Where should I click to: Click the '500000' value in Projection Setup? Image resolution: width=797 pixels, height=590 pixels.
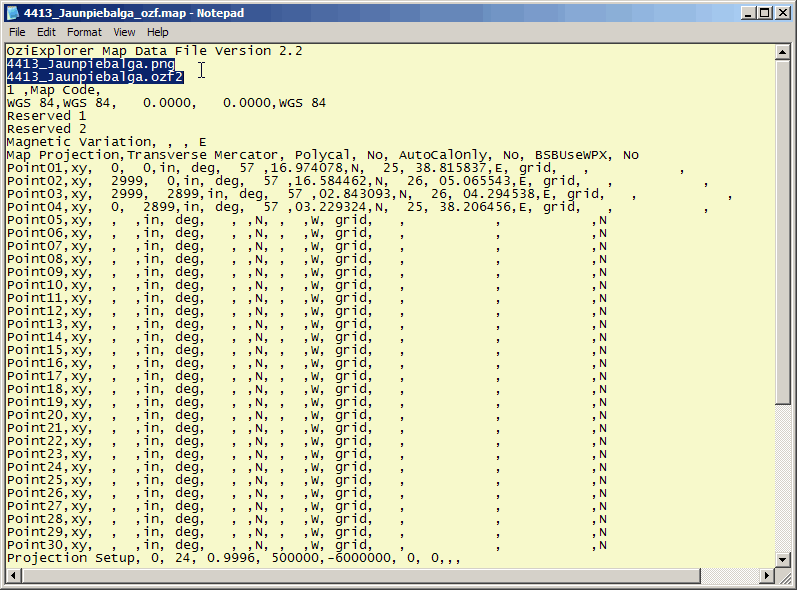pos(294,558)
